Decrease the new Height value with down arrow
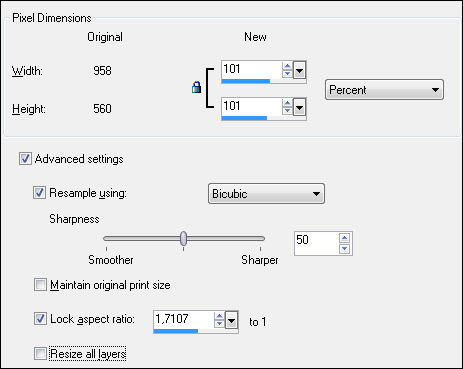 pyautogui.click(x=287, y=111)
